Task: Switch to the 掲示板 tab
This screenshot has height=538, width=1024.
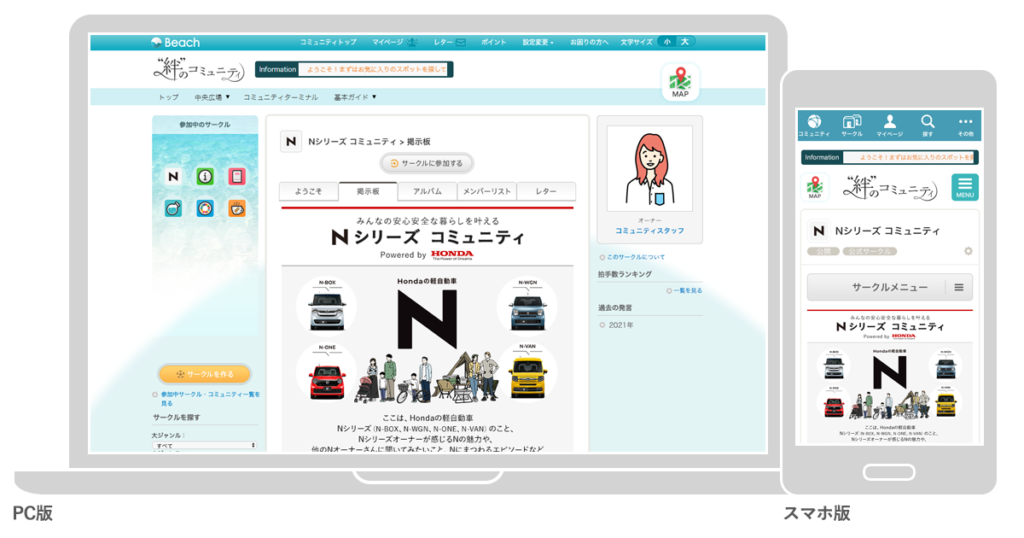Action: [368, 191]
